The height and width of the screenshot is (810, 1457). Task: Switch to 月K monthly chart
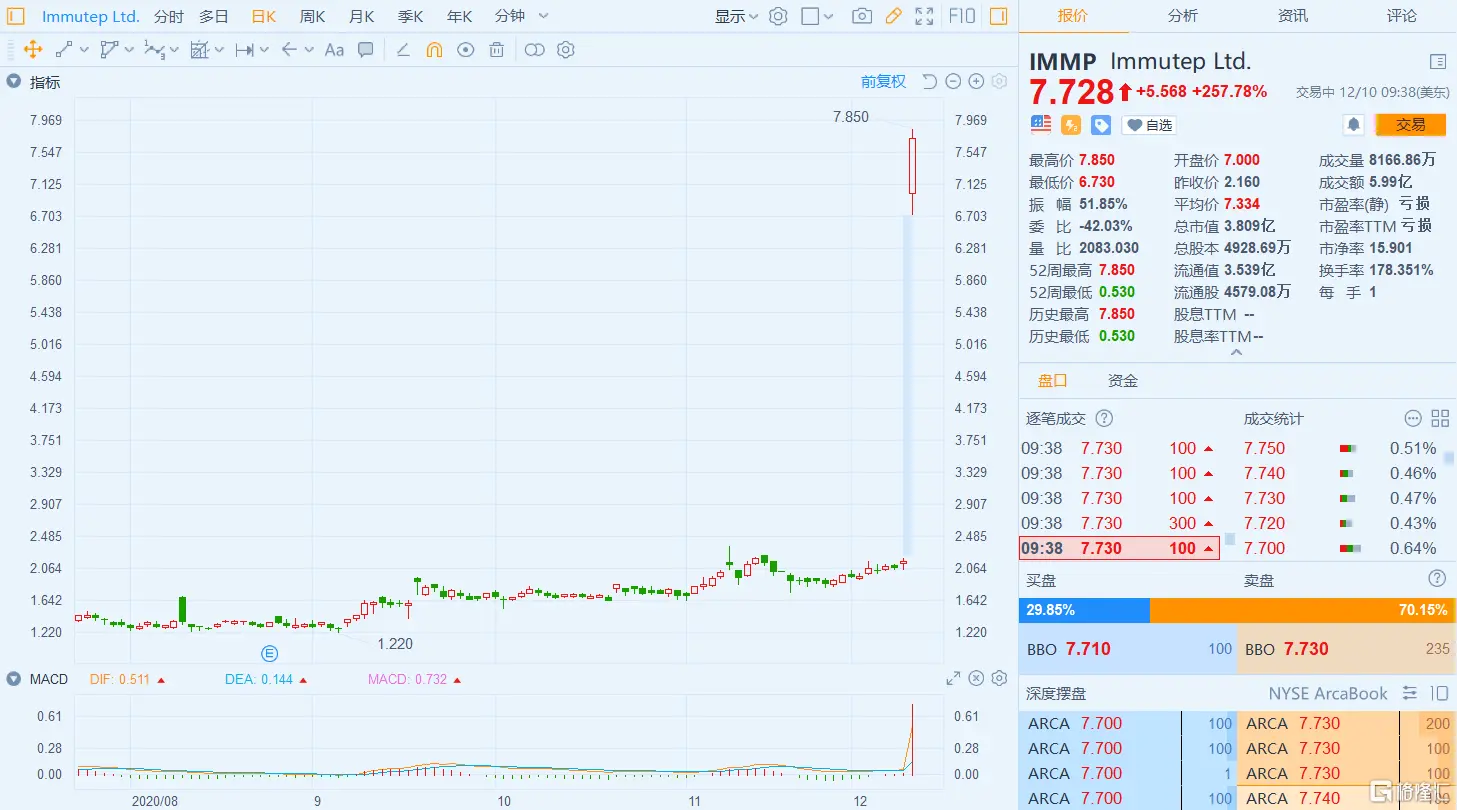pos(362,16)
